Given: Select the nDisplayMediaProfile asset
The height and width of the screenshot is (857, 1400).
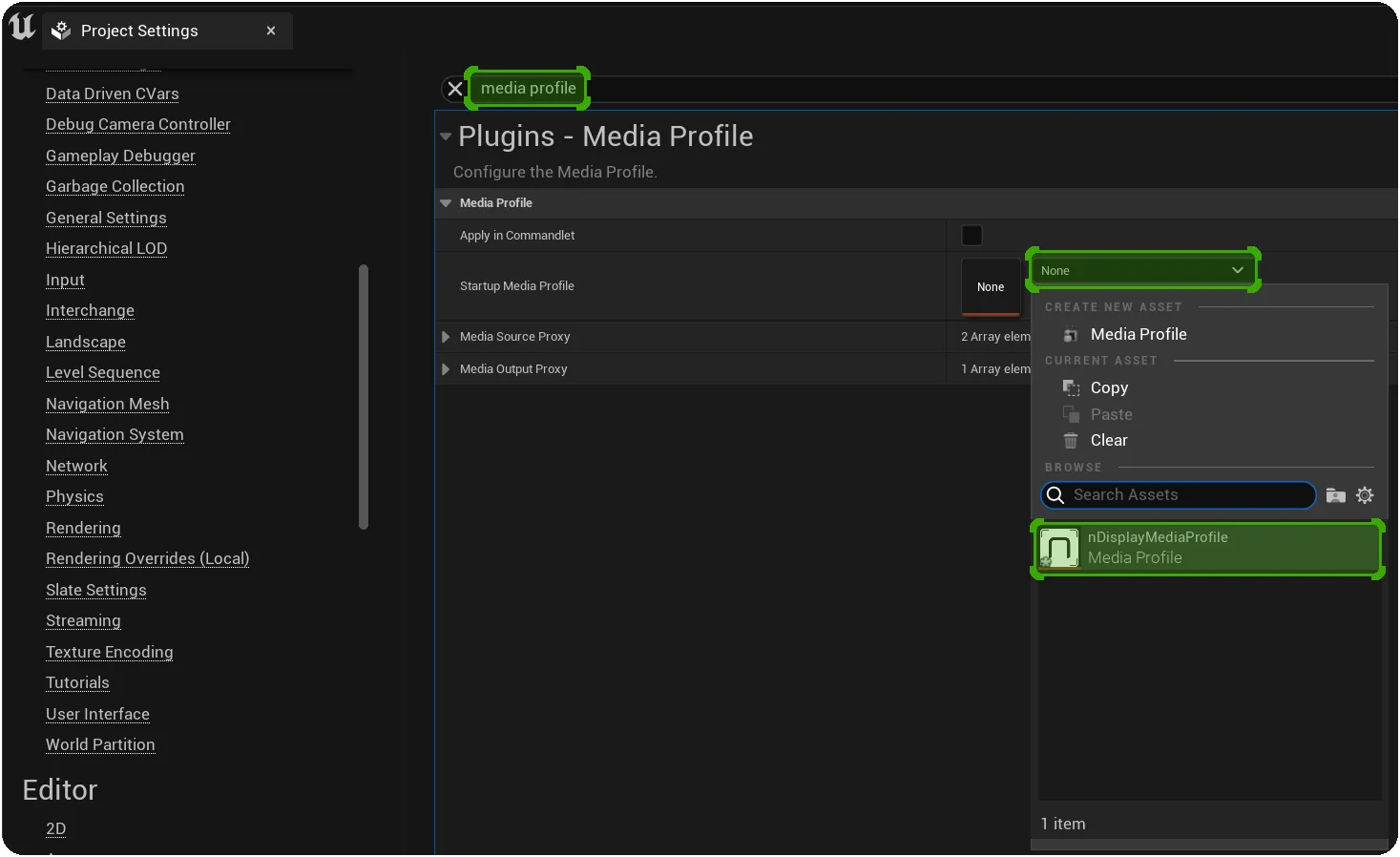Looking at the screenshot, I should point(1208,549).
